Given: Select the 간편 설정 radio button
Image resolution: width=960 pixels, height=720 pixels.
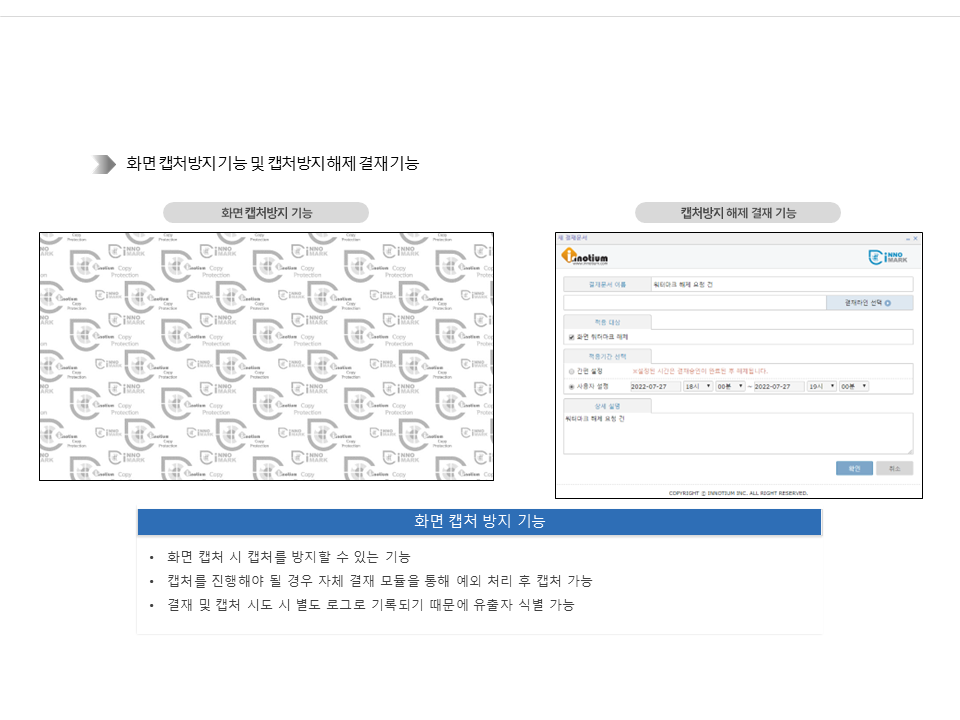Looking at the screenshot, I should [571, 371].
